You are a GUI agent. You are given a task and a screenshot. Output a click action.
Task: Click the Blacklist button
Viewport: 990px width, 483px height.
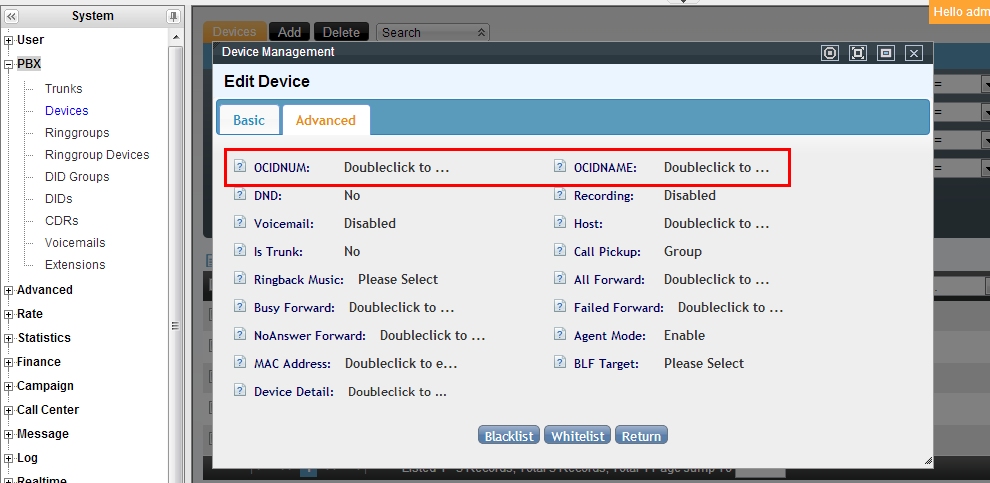[x=510, y=436]
